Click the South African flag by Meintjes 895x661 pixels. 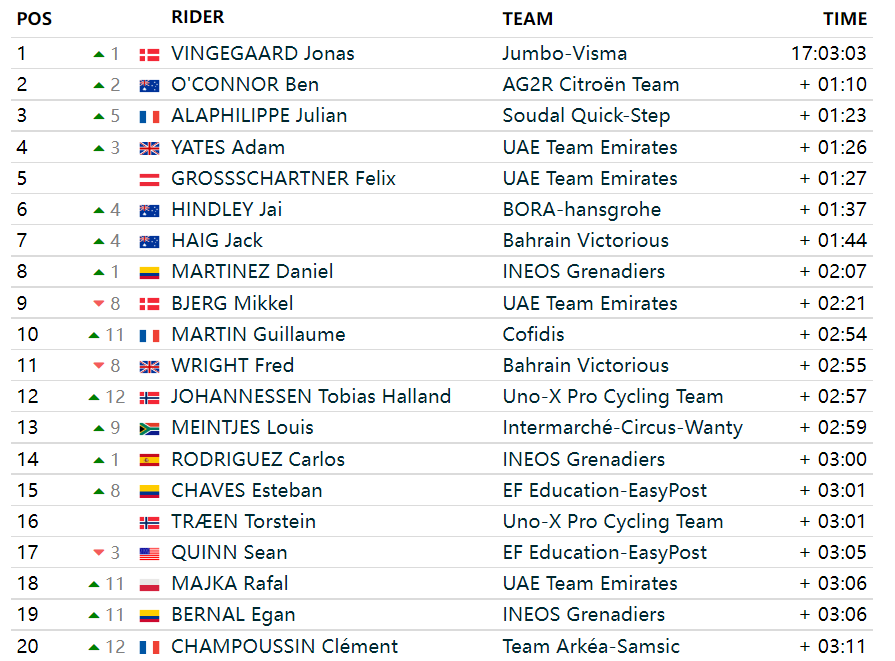click(x=149, y=429)
